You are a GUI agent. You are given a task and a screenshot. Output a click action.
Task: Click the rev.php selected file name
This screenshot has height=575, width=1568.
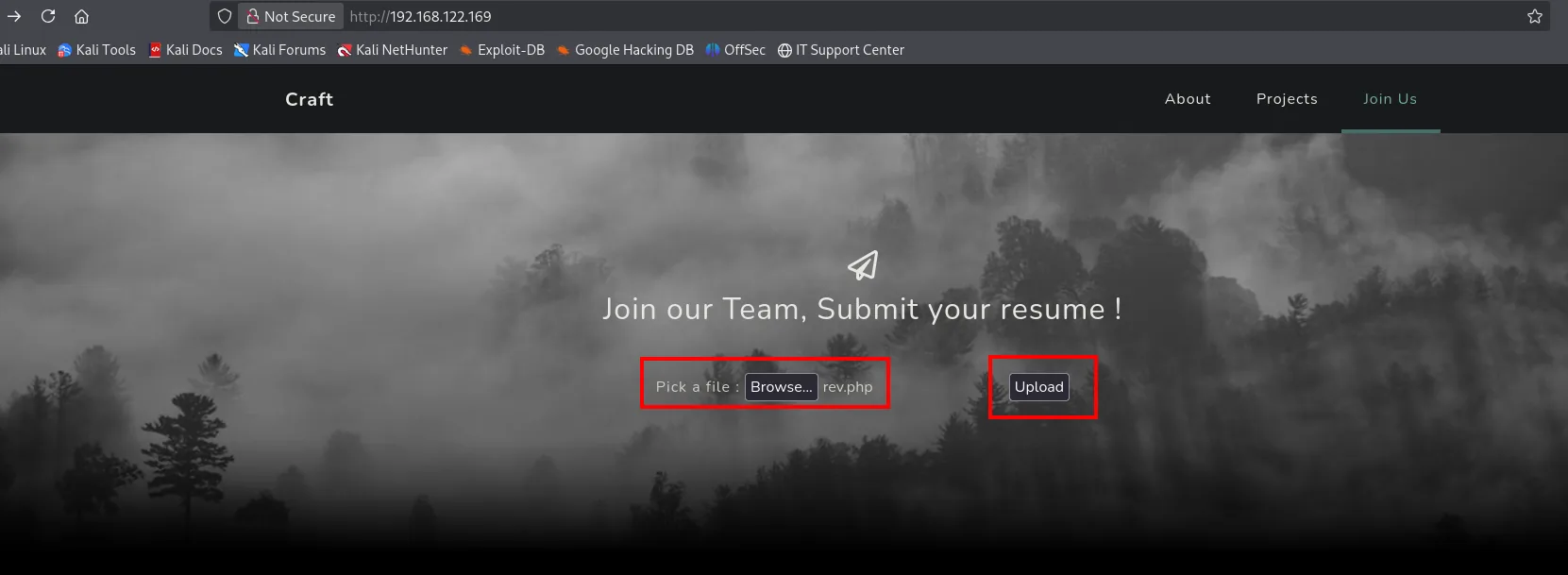(848, 387)
